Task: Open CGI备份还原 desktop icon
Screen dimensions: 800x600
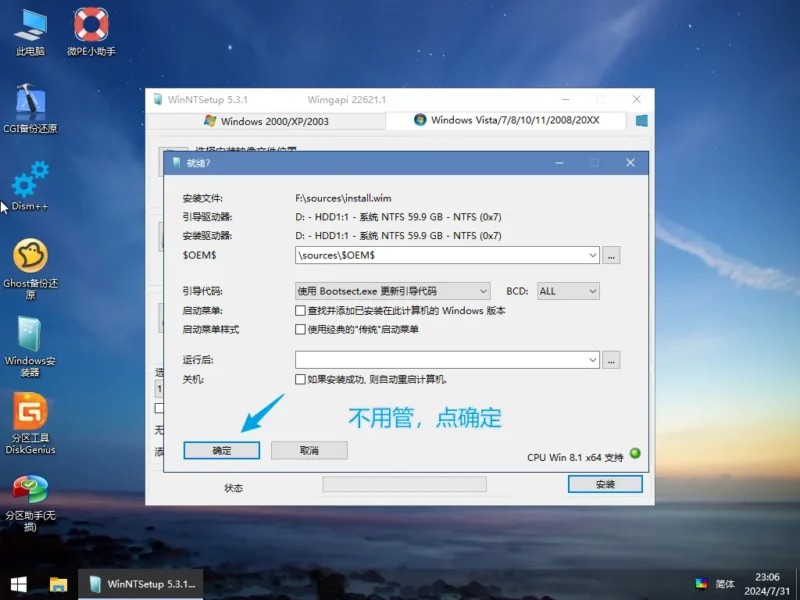Action: tap(30, 108)
